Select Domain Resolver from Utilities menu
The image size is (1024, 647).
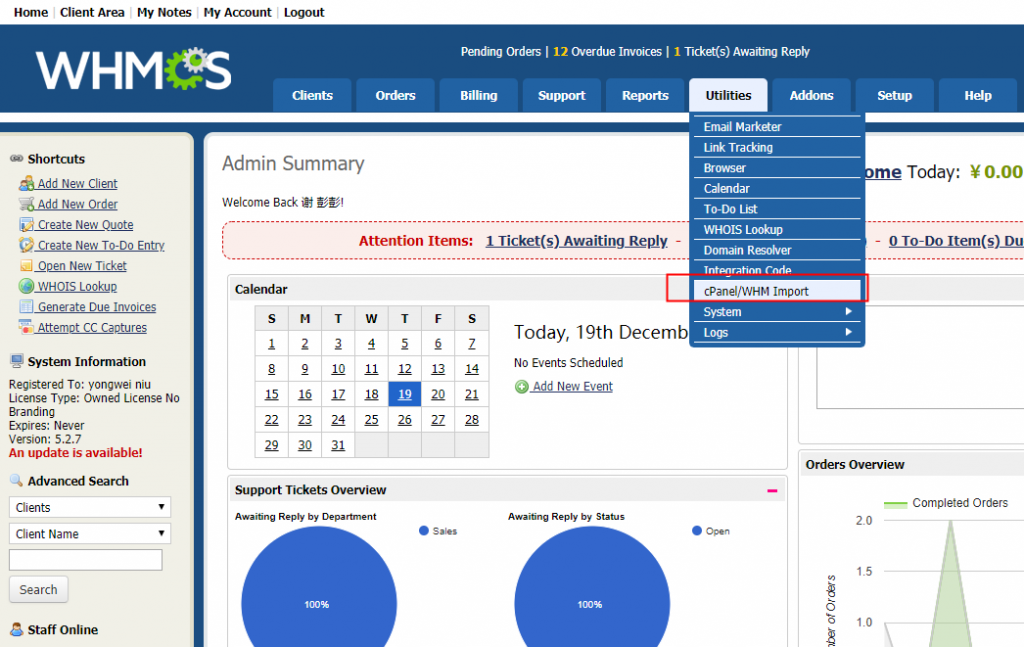(x=776, y=250)
